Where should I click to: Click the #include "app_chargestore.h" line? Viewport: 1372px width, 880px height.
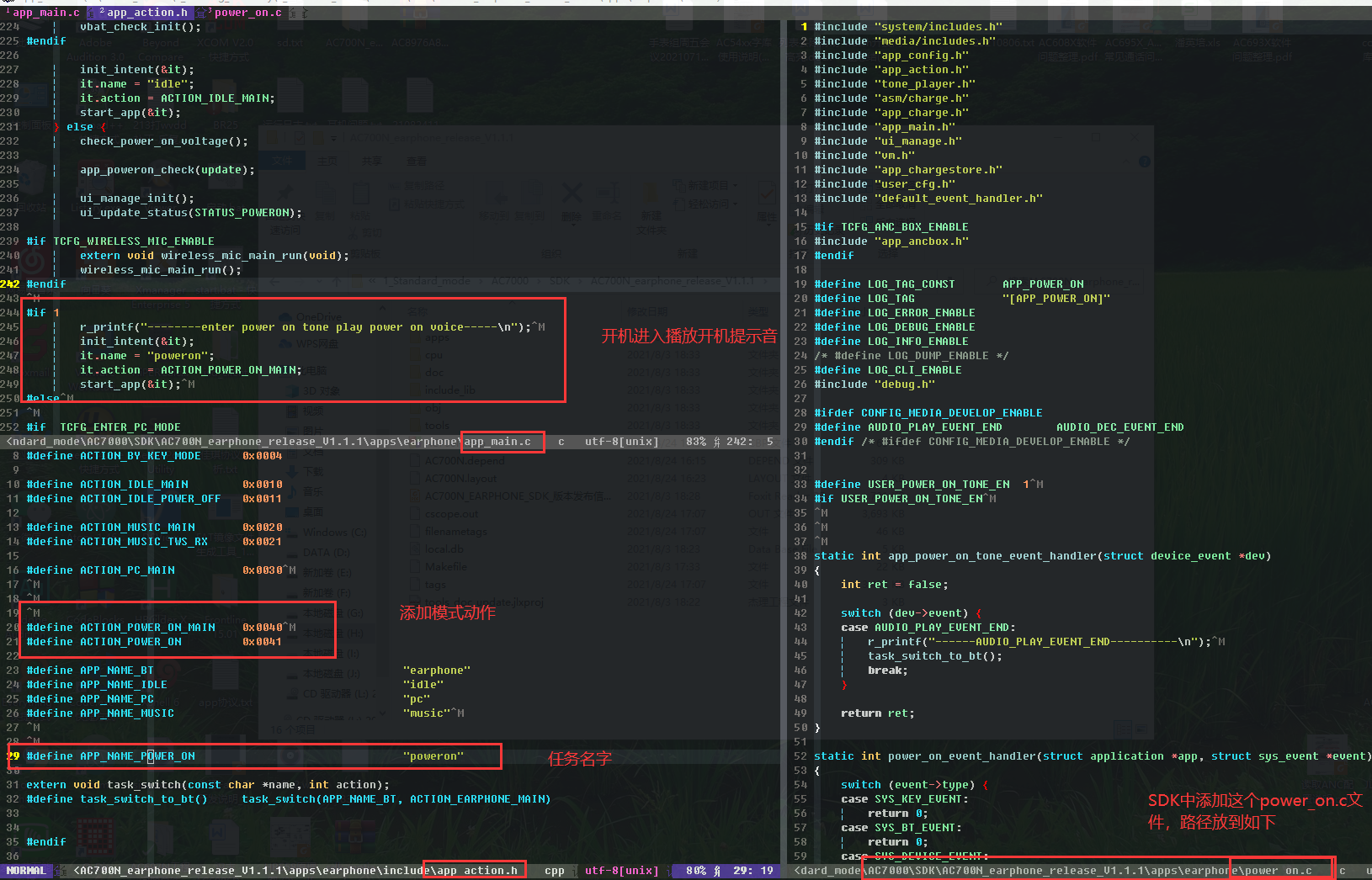point(908,170)
